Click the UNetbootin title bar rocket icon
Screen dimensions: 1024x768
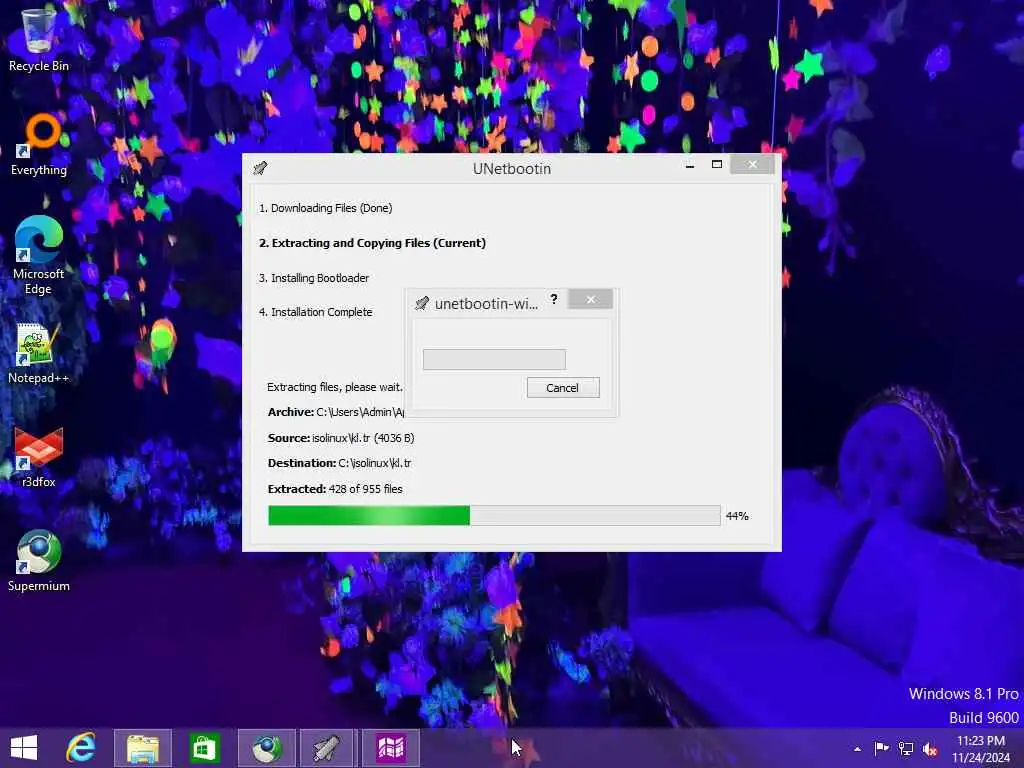(x=260, y=168)
